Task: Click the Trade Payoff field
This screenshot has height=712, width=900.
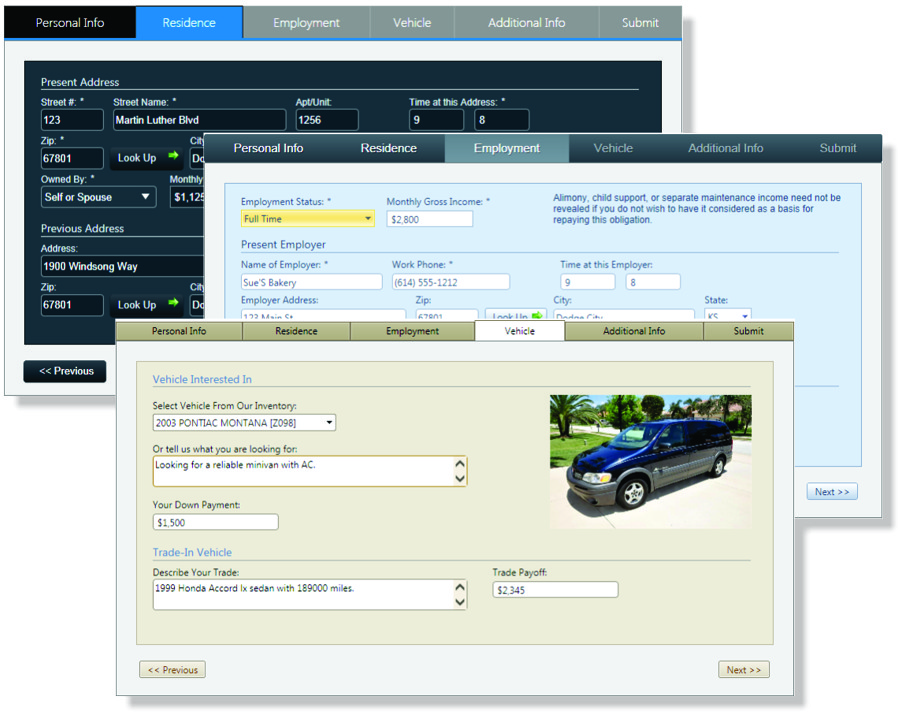Action: [x=555, y=589]
